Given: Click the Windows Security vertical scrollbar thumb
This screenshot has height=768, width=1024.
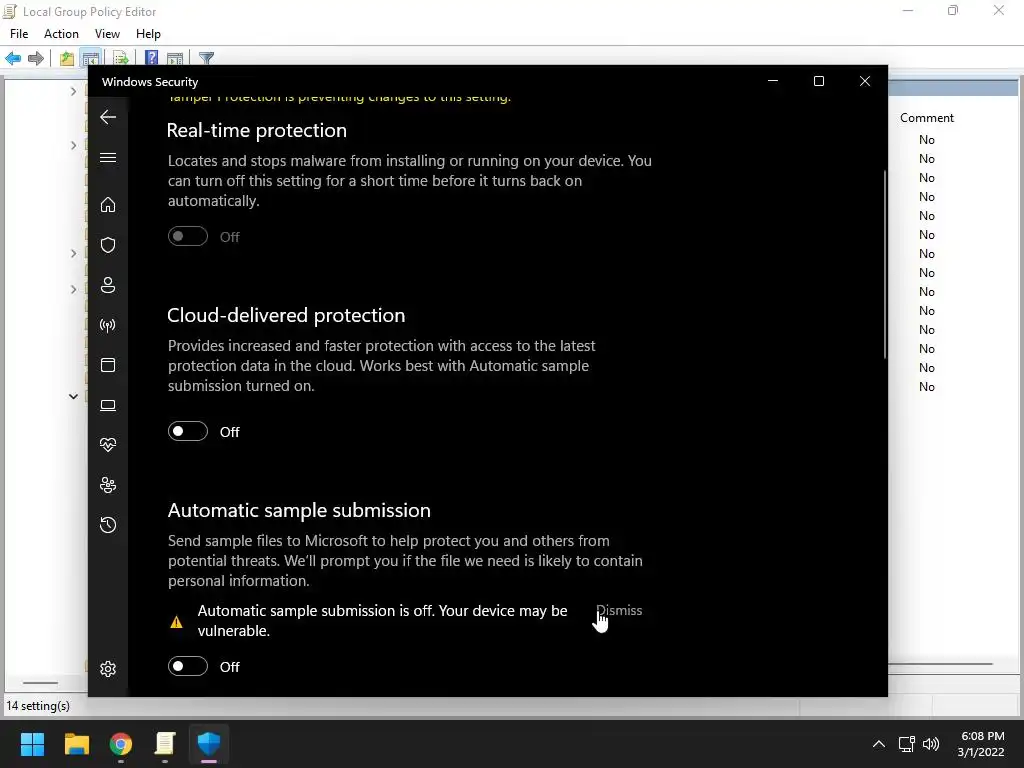Looking at the screenshot, I should click(x=885, y=264).
